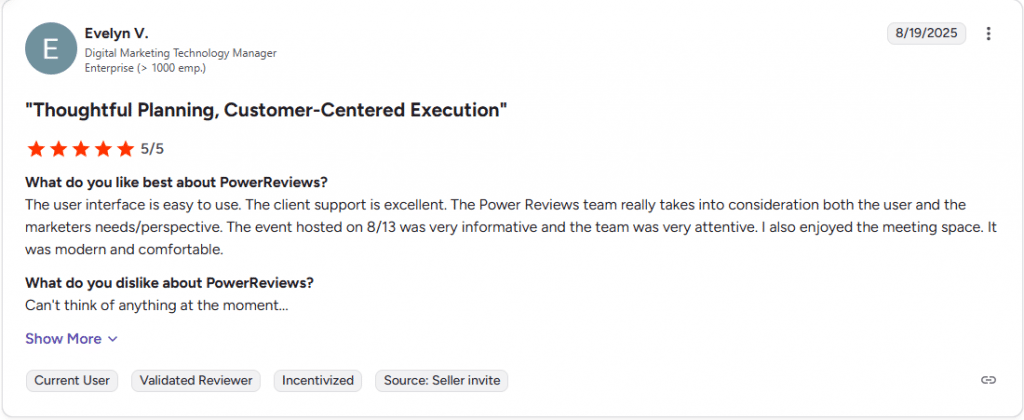Click the 5/5 rating score text
This screenshot has width=1024, height=420.
(x=152, y=149)
